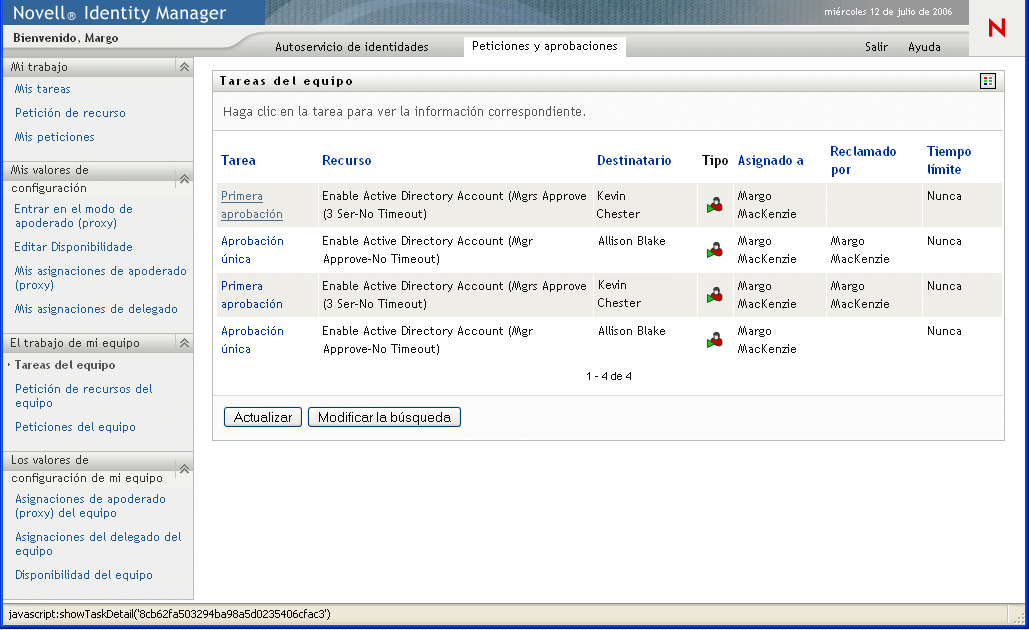Click the type icon in the first Kevin Chester row
Screen dimensions: 1029x630
click(x=715, y=205)
